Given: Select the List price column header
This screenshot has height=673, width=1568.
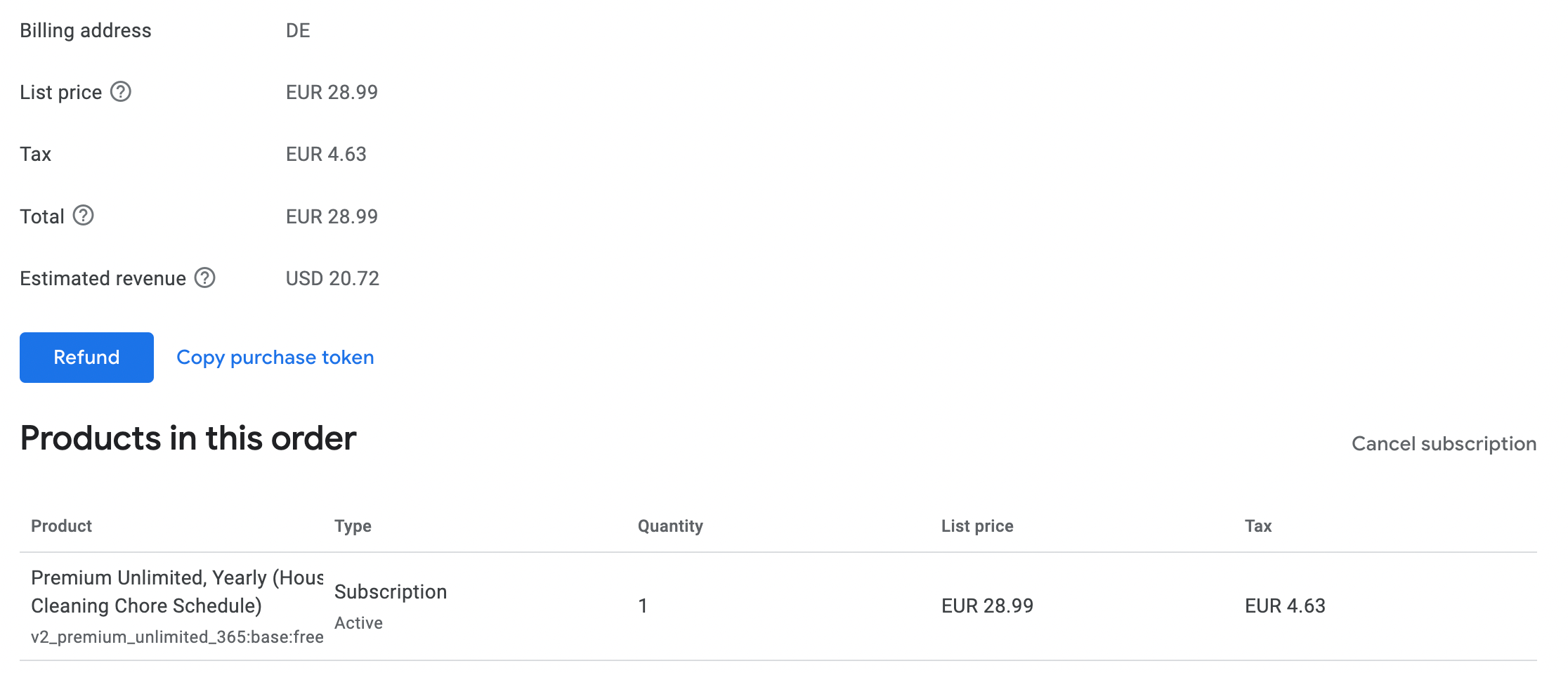Looking at the screenshot, I should click(977, 526).
